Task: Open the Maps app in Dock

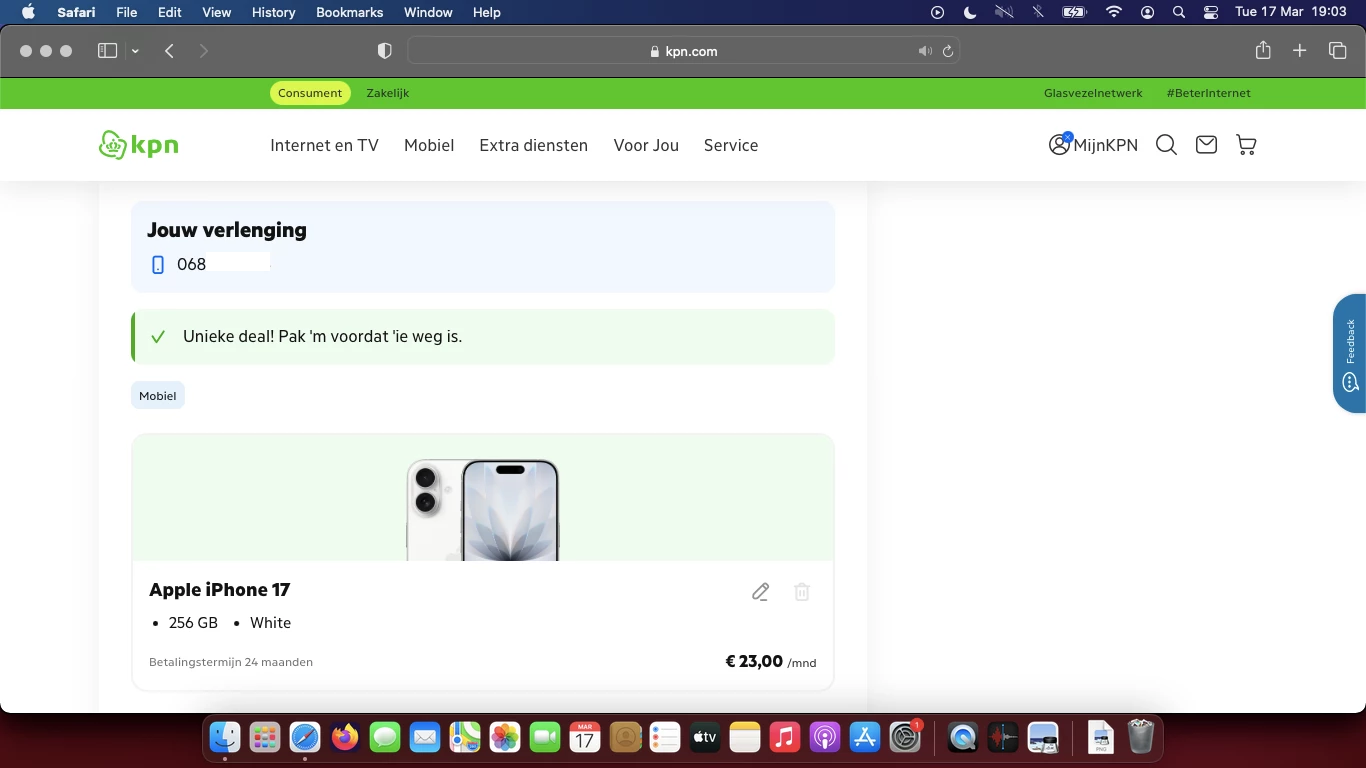Action: point(465,738)
